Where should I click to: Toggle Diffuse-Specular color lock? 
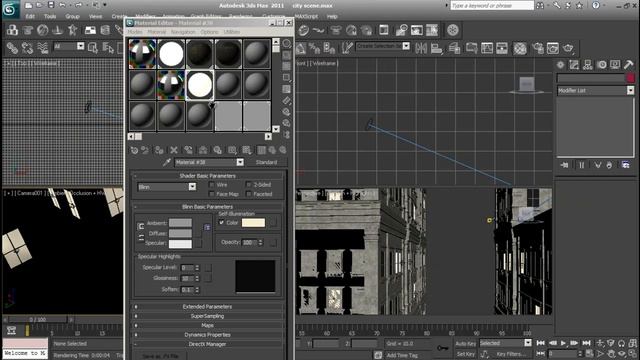pos(141,238)
